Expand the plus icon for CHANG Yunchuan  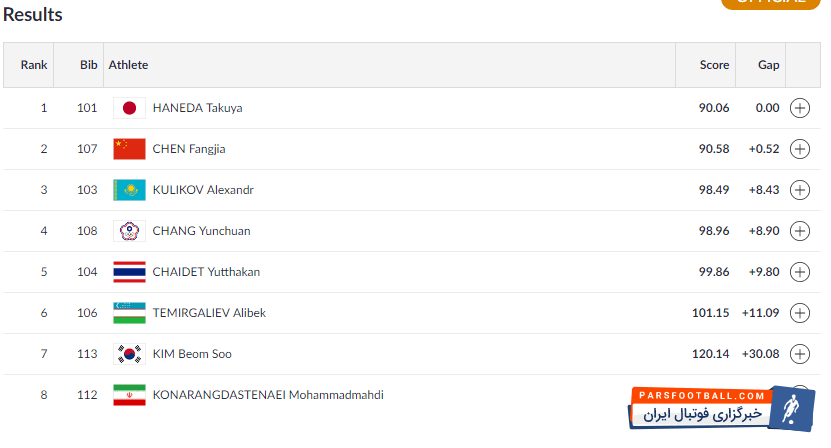(x=800, y=231)
